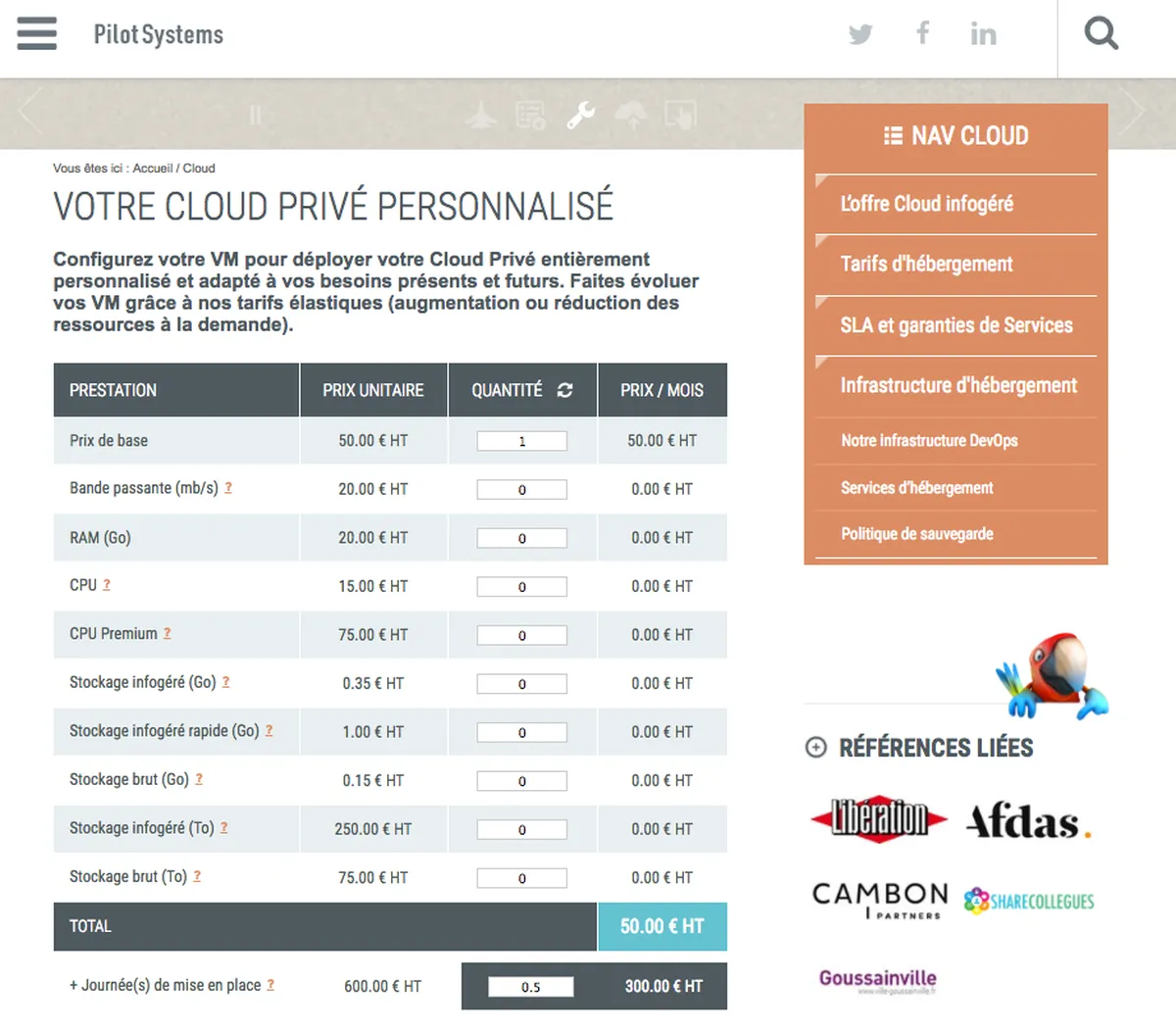This screenshot has width=1176, height=1029.
Task: Show help for Stockage brut (To)
Action: [197, 876]
